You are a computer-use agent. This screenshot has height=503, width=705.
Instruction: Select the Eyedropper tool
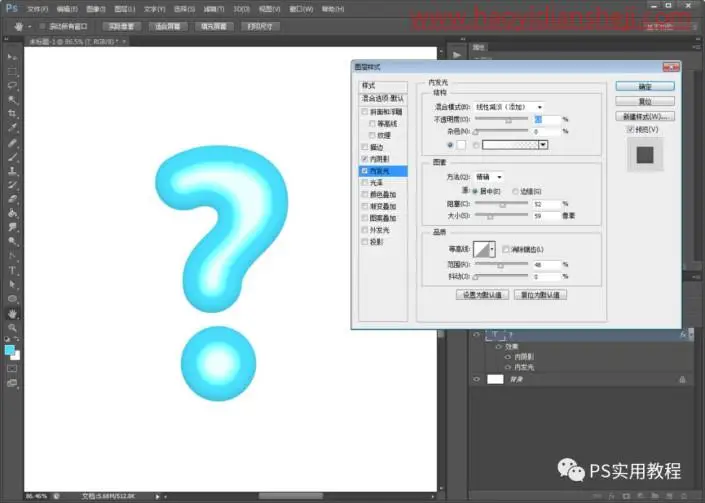[x=12, y=128]
